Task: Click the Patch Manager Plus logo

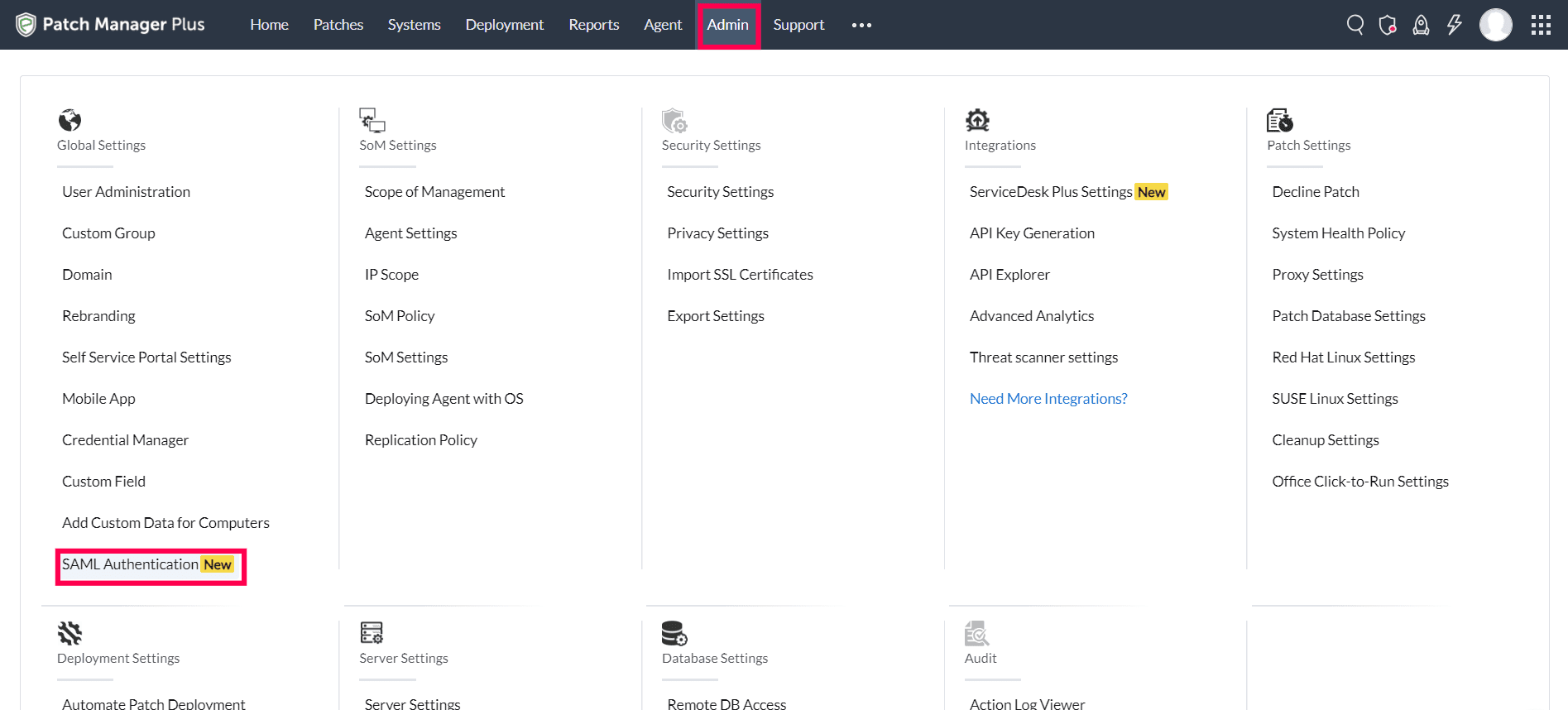Action: [x=110, y=25]
